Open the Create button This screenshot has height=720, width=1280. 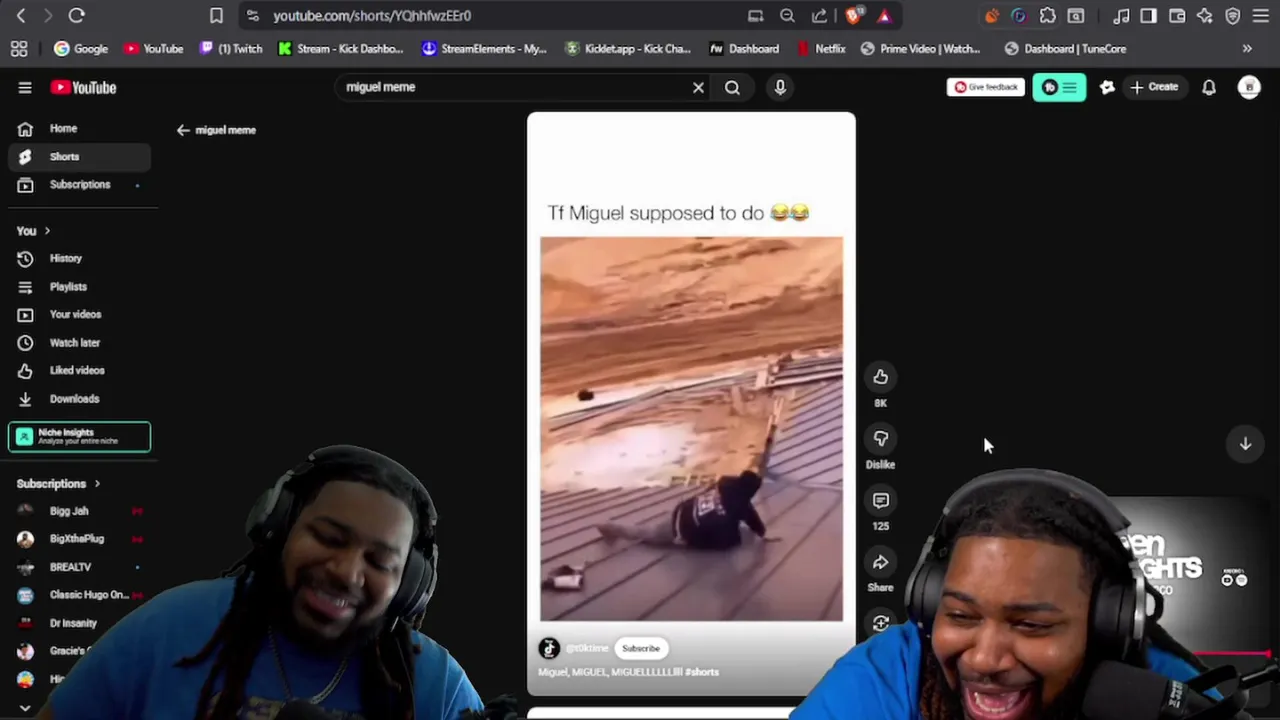(1154, 87)
